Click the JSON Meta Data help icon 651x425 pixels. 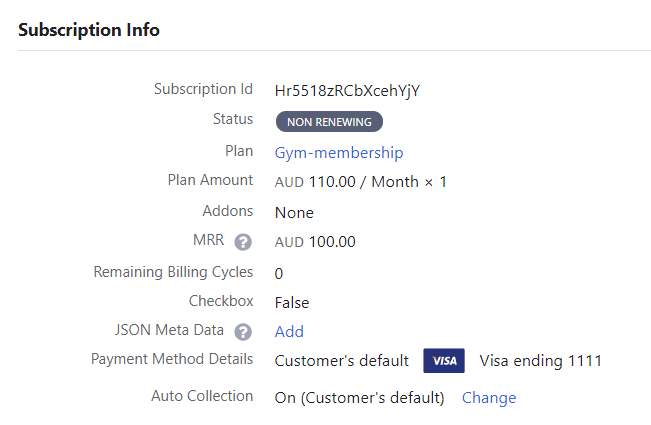pos(242,332)
